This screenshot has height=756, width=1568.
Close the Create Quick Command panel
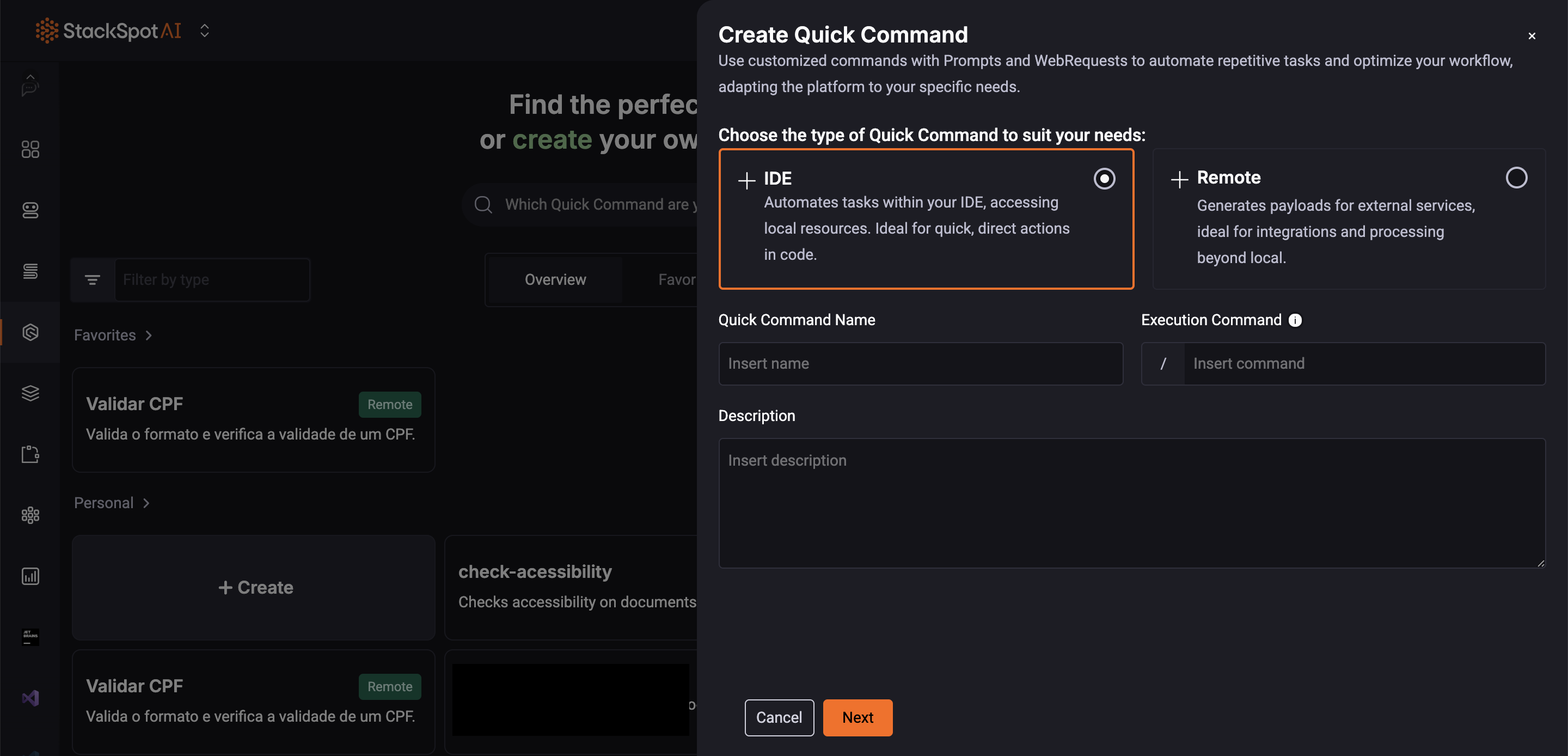1532,36
